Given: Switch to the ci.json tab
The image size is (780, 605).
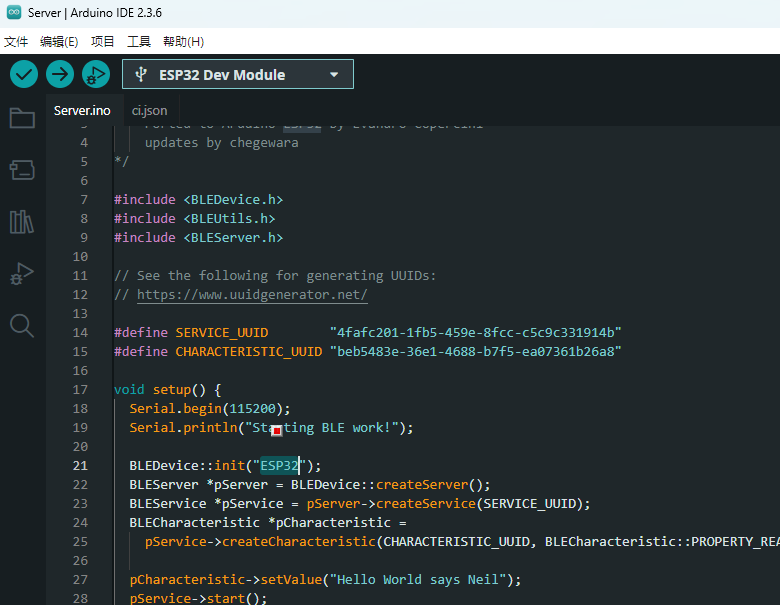Looking at the screenshot, I should tap(149, 110).
